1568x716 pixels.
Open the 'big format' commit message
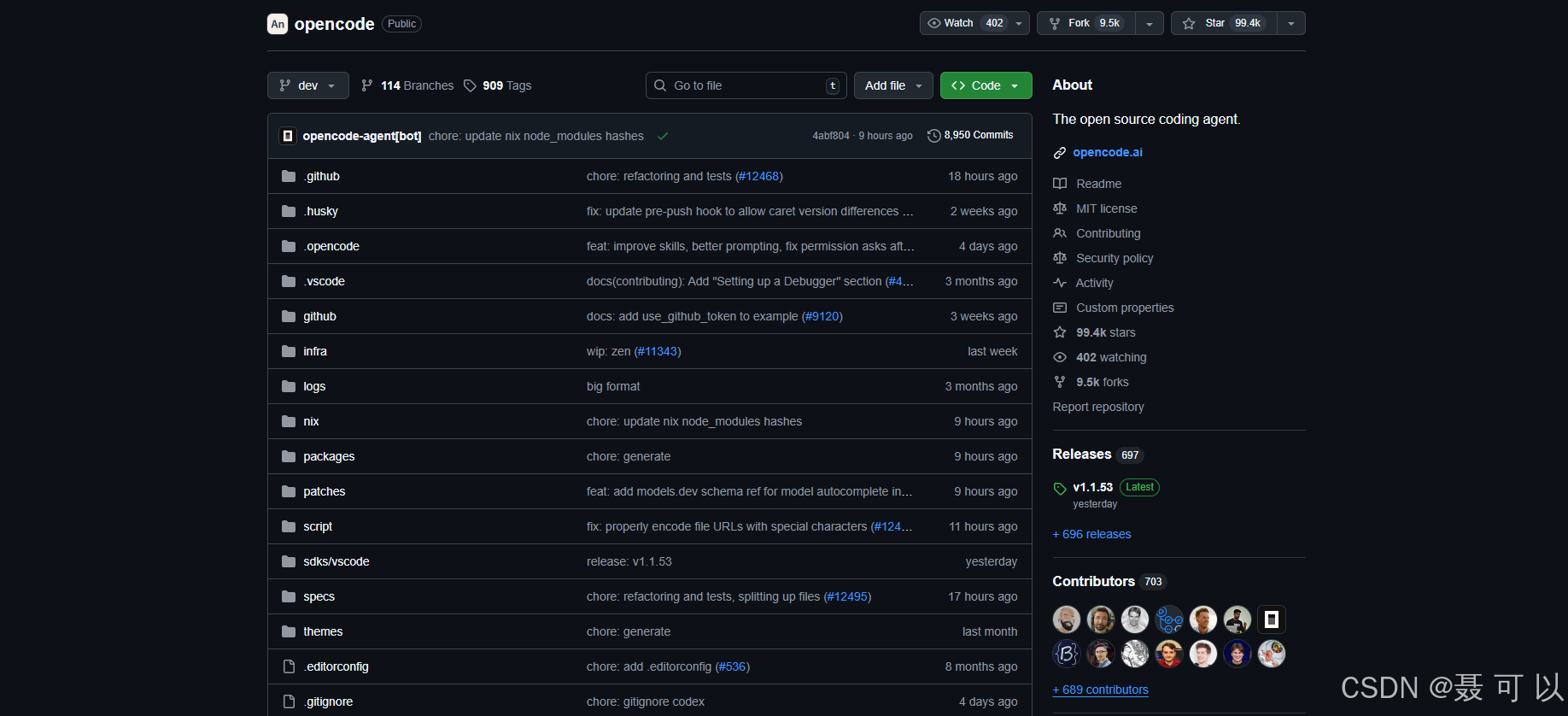tap(613, 386)
